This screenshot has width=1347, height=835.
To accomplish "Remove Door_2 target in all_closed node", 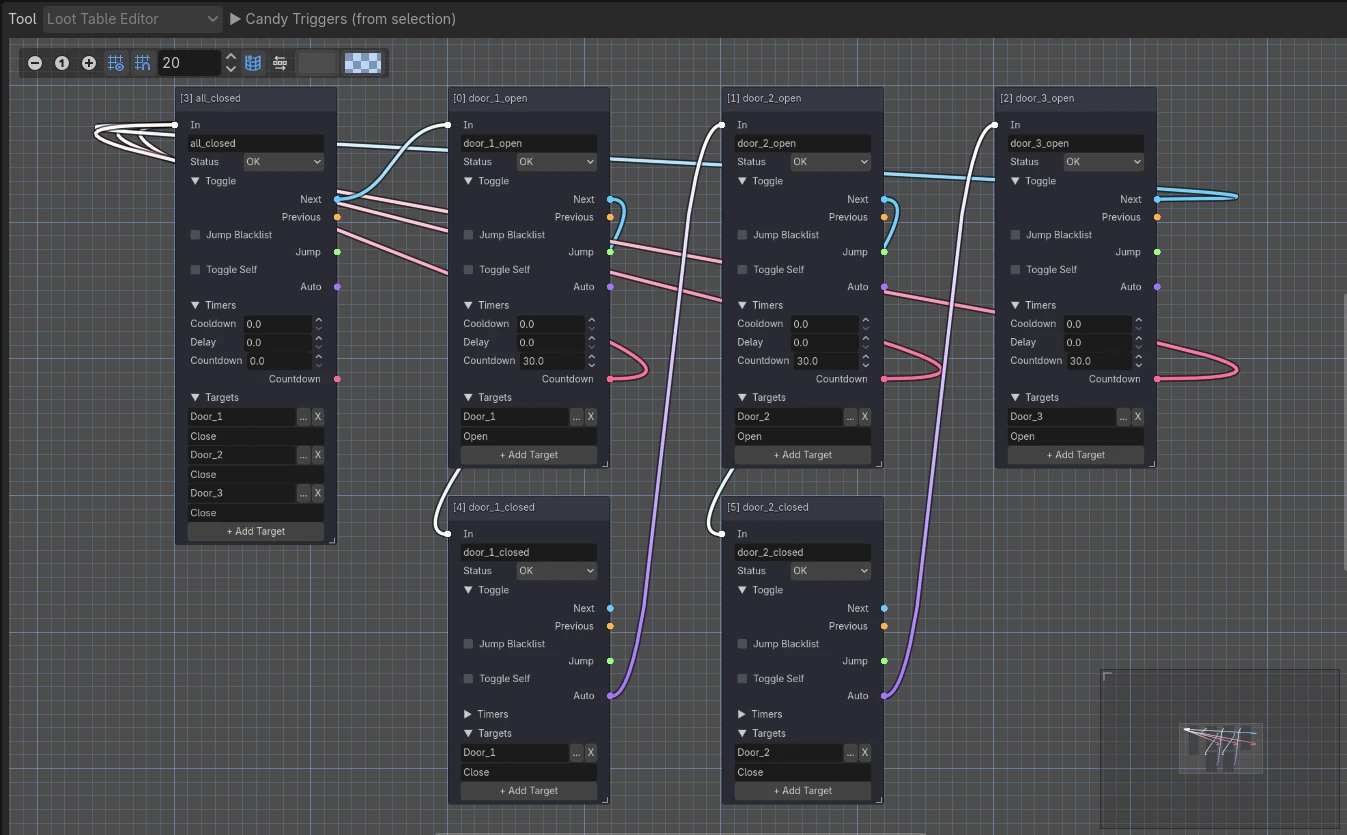I will (x=318, y=455).
